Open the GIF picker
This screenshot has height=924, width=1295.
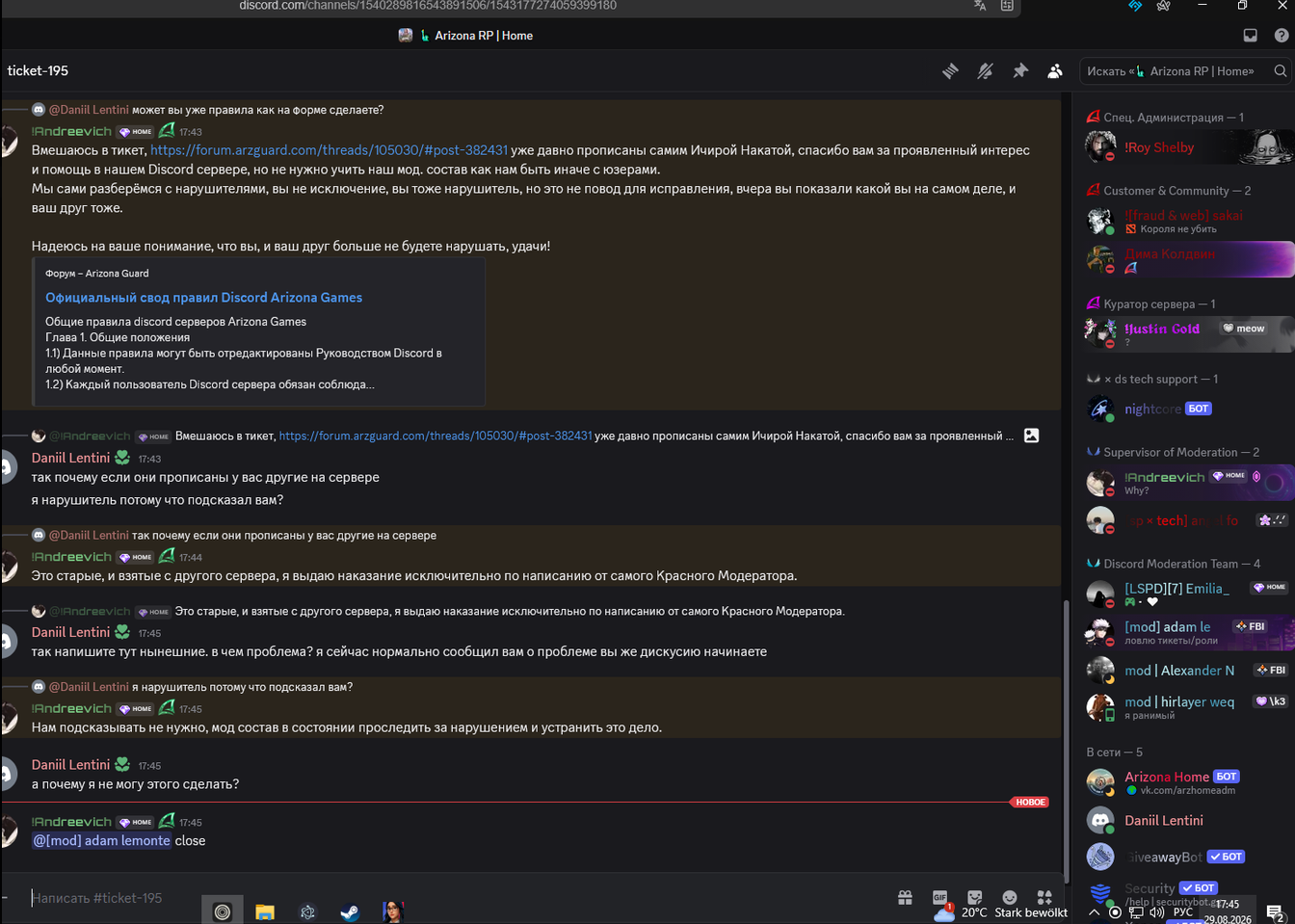click(x=939, y=898)
